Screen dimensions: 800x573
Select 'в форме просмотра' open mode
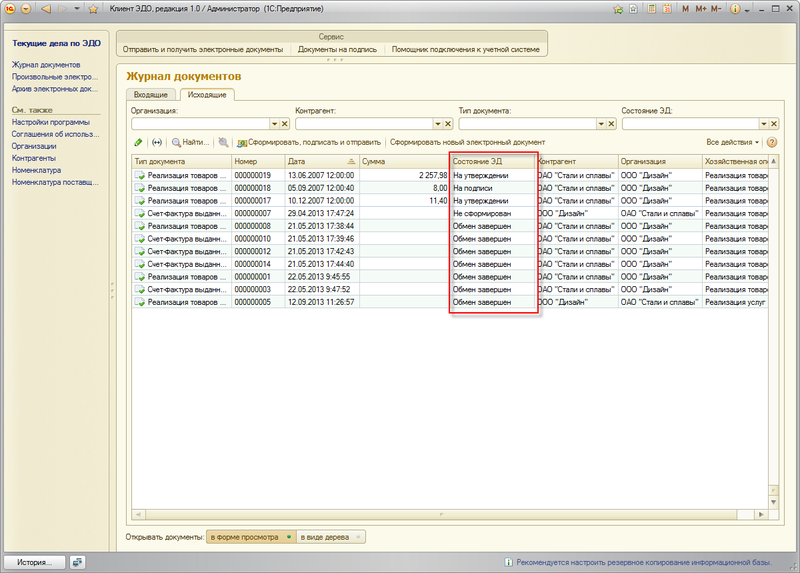(x=251, y=537)
